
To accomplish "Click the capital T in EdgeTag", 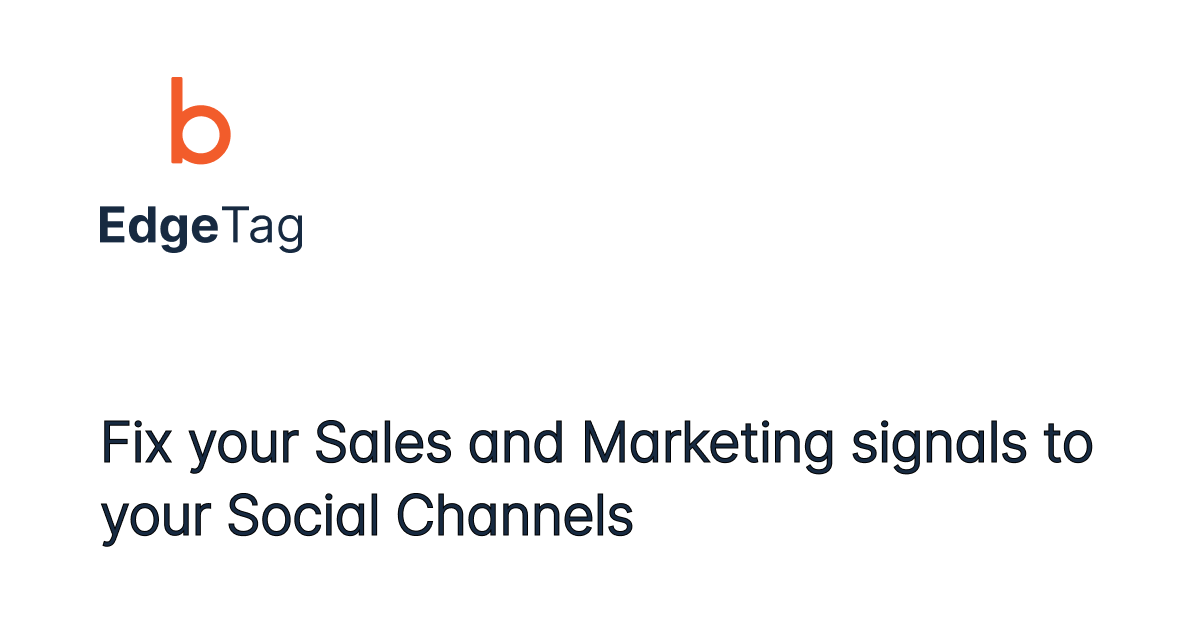I will click(x=232, y=227).
